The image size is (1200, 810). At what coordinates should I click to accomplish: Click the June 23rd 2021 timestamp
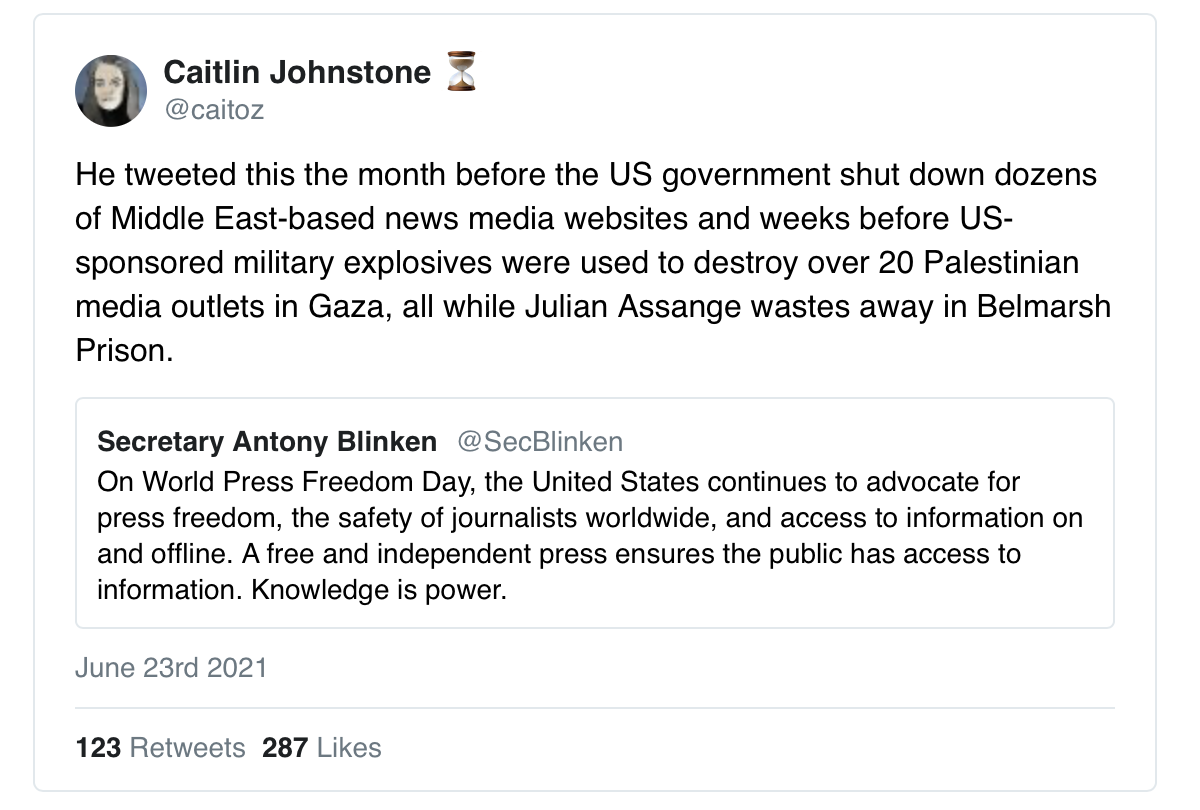pyautogui.click(x=171, y=667)
